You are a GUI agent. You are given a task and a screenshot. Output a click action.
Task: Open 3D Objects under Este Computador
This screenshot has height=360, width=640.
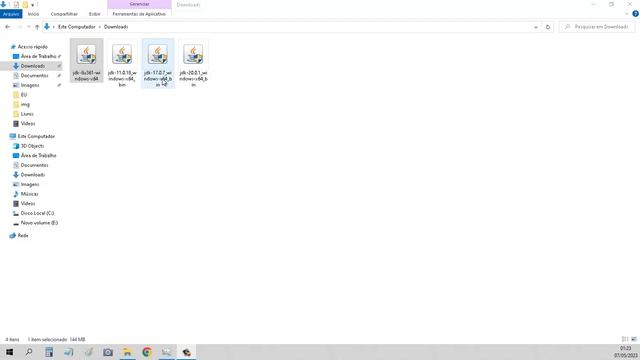click(32, 146)
